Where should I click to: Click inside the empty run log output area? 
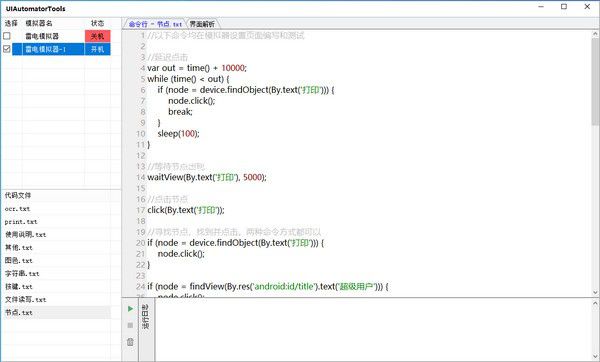tap(373, 330)
